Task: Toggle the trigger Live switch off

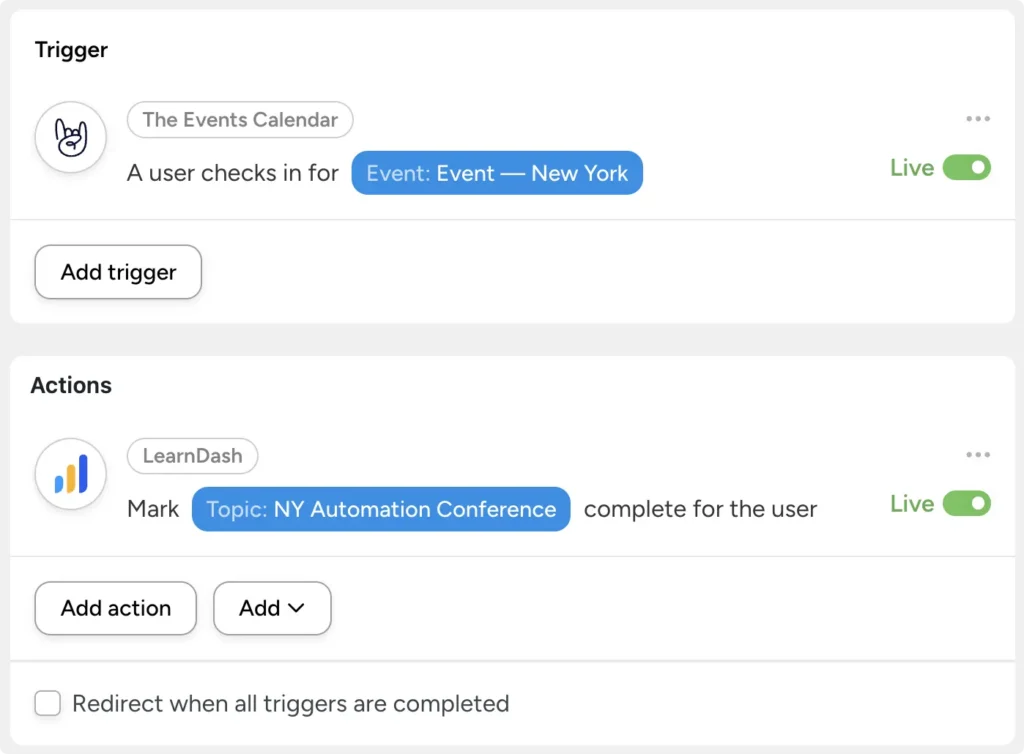Action: point(967,168)
